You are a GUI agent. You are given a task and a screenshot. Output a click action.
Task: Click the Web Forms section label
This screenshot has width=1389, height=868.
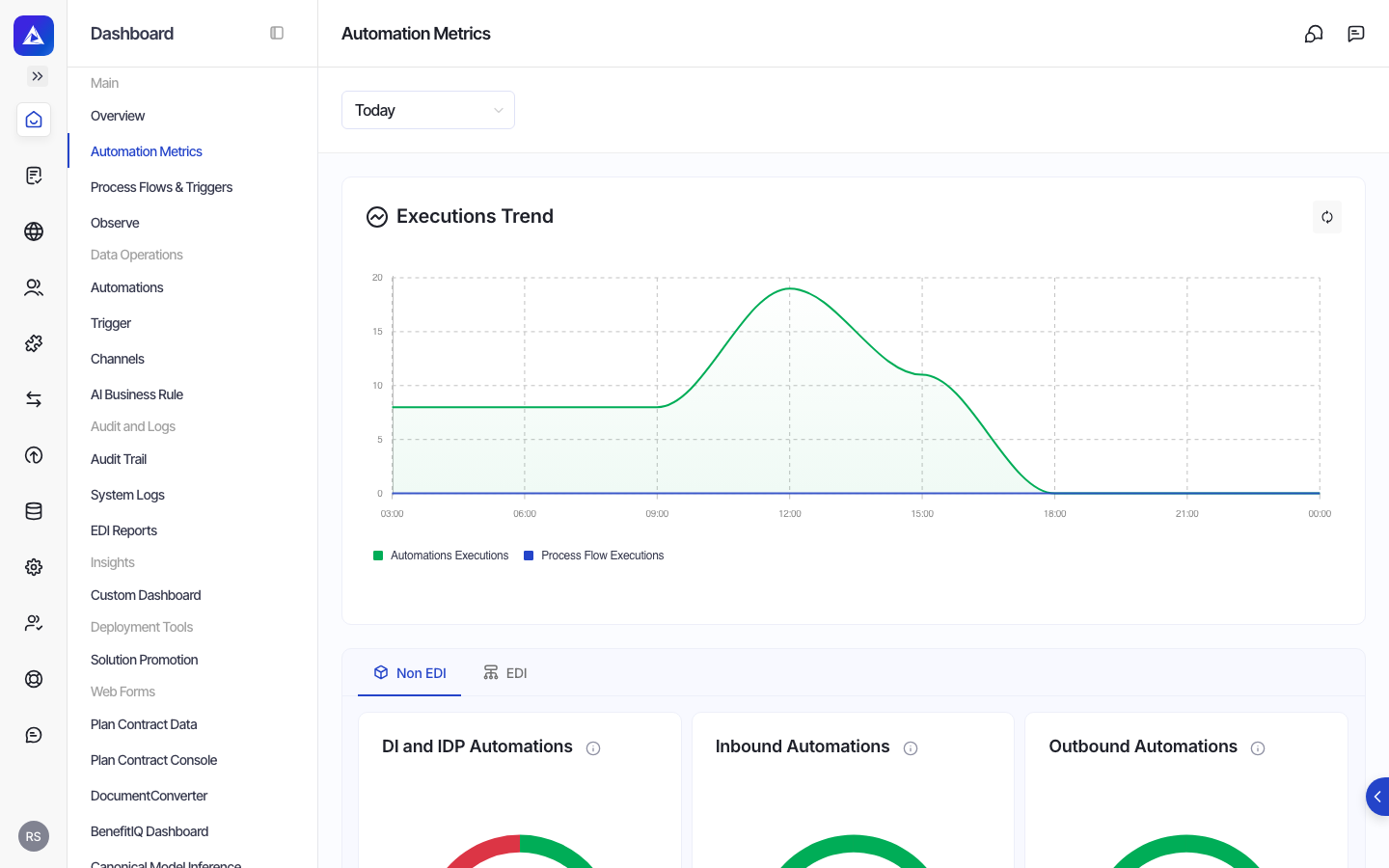click(123, 692)
